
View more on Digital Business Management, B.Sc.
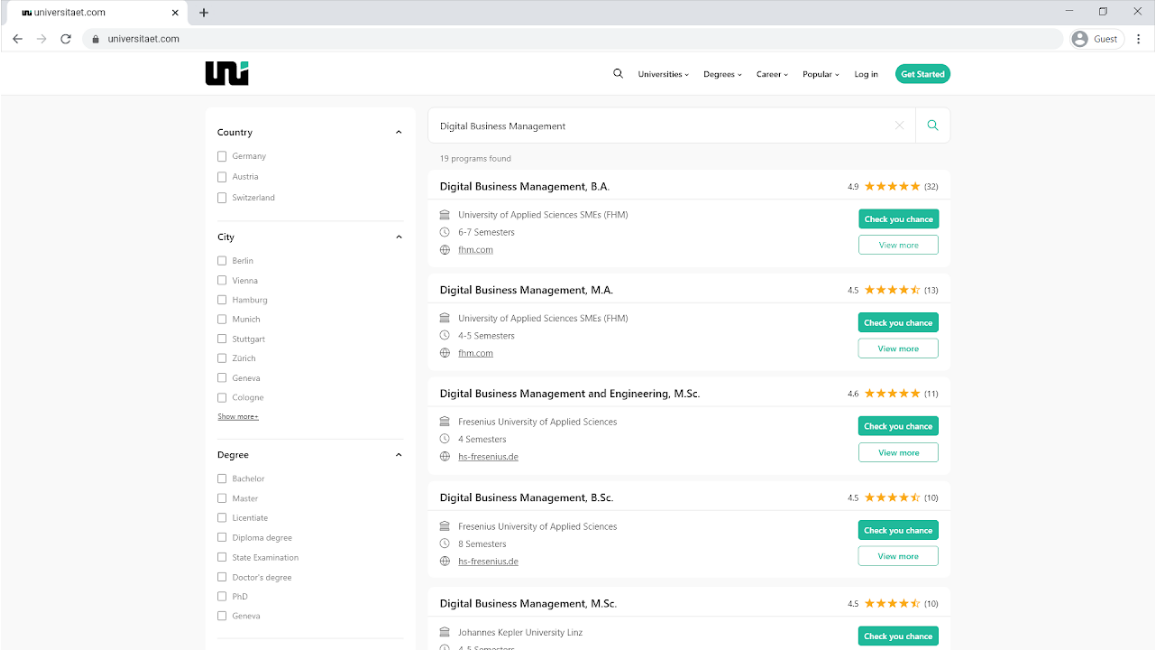coord(898,556)
